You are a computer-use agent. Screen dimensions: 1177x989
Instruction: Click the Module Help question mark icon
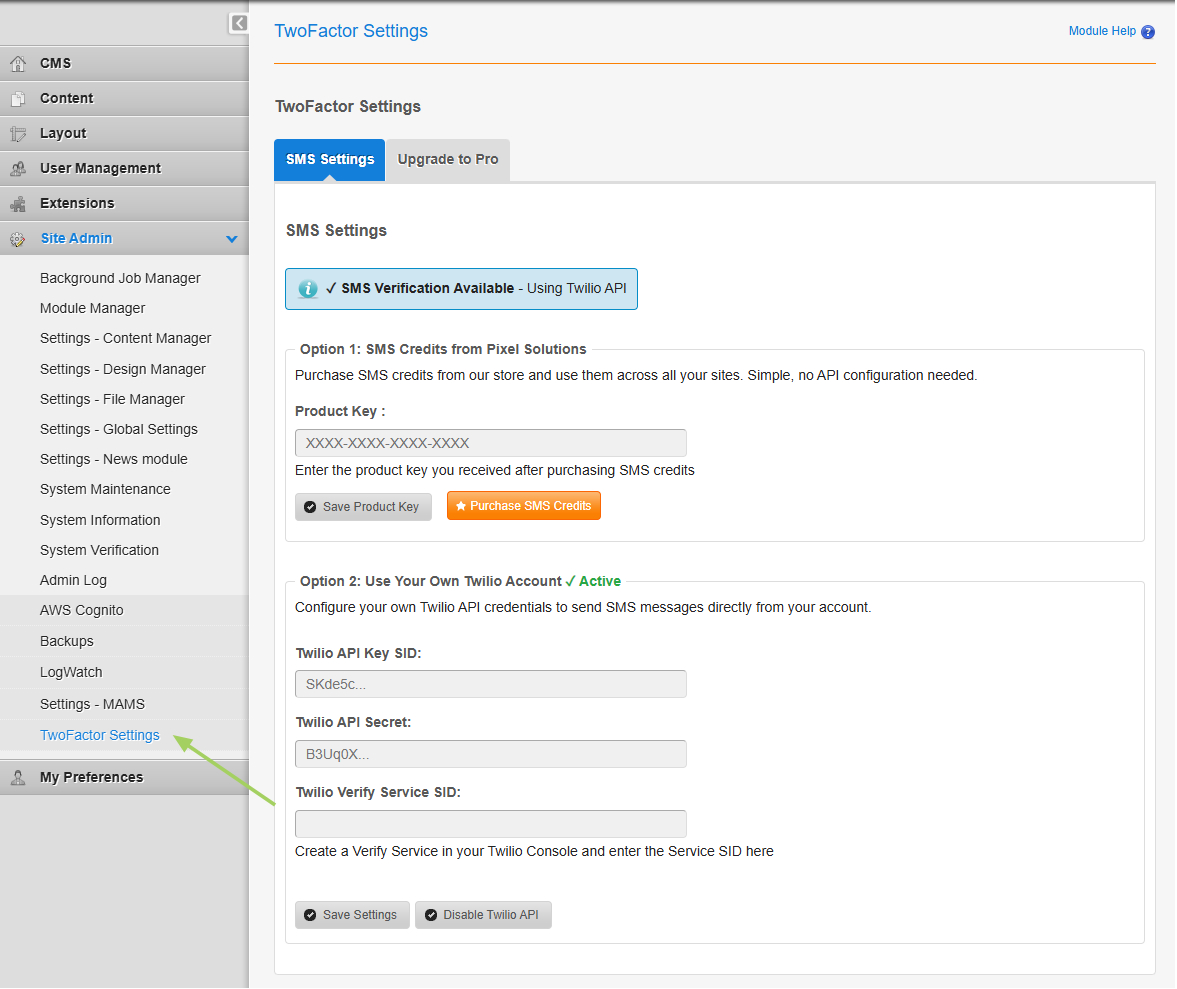click(1148, 31)
